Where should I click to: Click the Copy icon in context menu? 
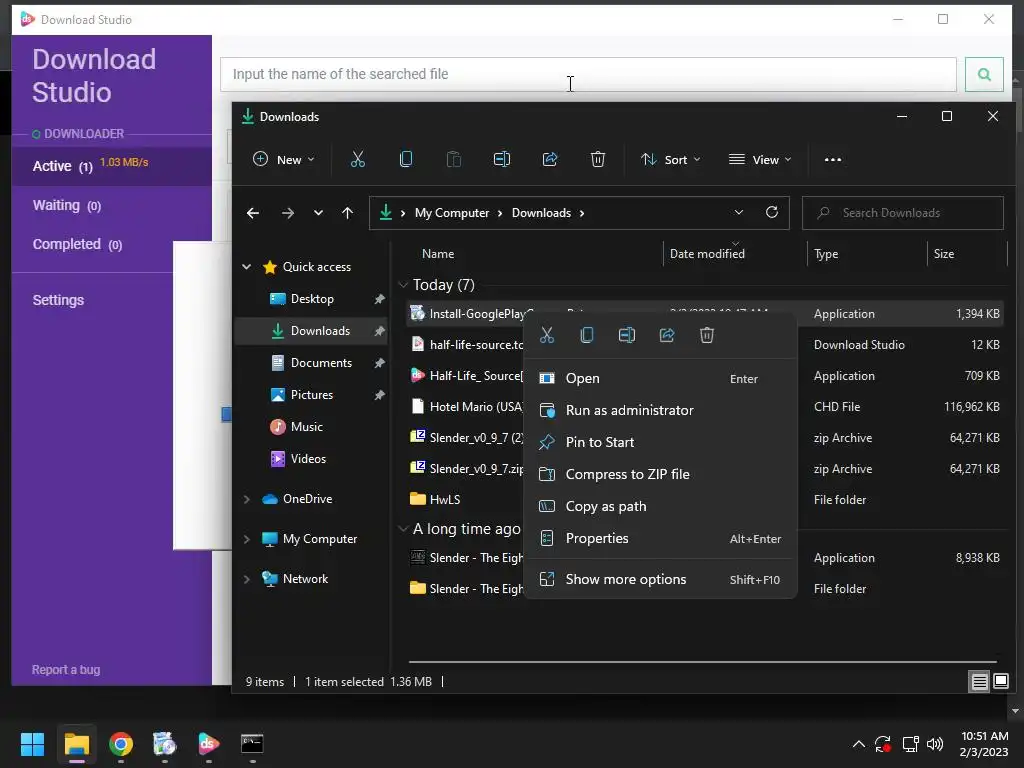pos(586,335)
